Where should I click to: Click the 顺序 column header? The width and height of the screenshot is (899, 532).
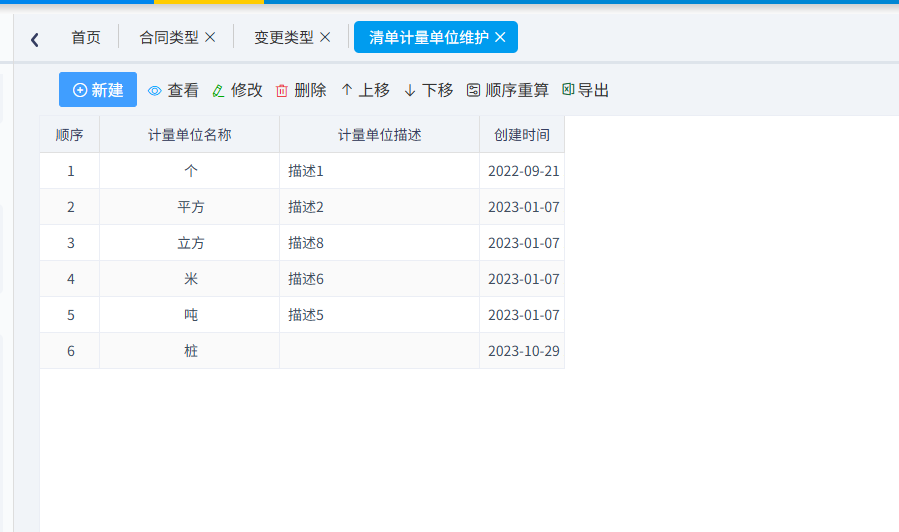pos(69,135)
